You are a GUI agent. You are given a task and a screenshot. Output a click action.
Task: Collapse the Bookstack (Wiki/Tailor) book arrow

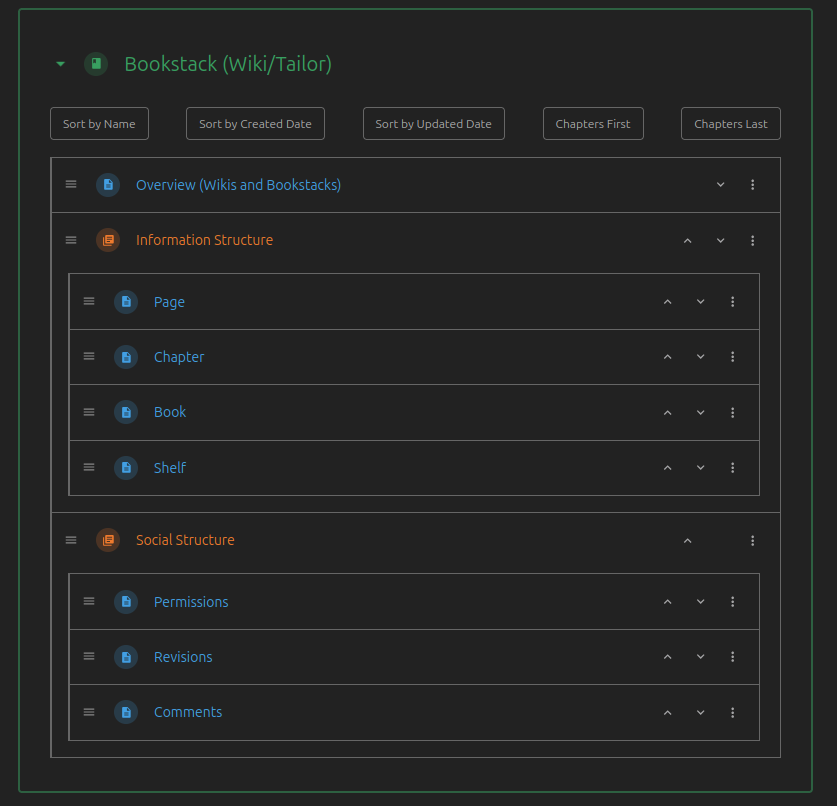60,64
